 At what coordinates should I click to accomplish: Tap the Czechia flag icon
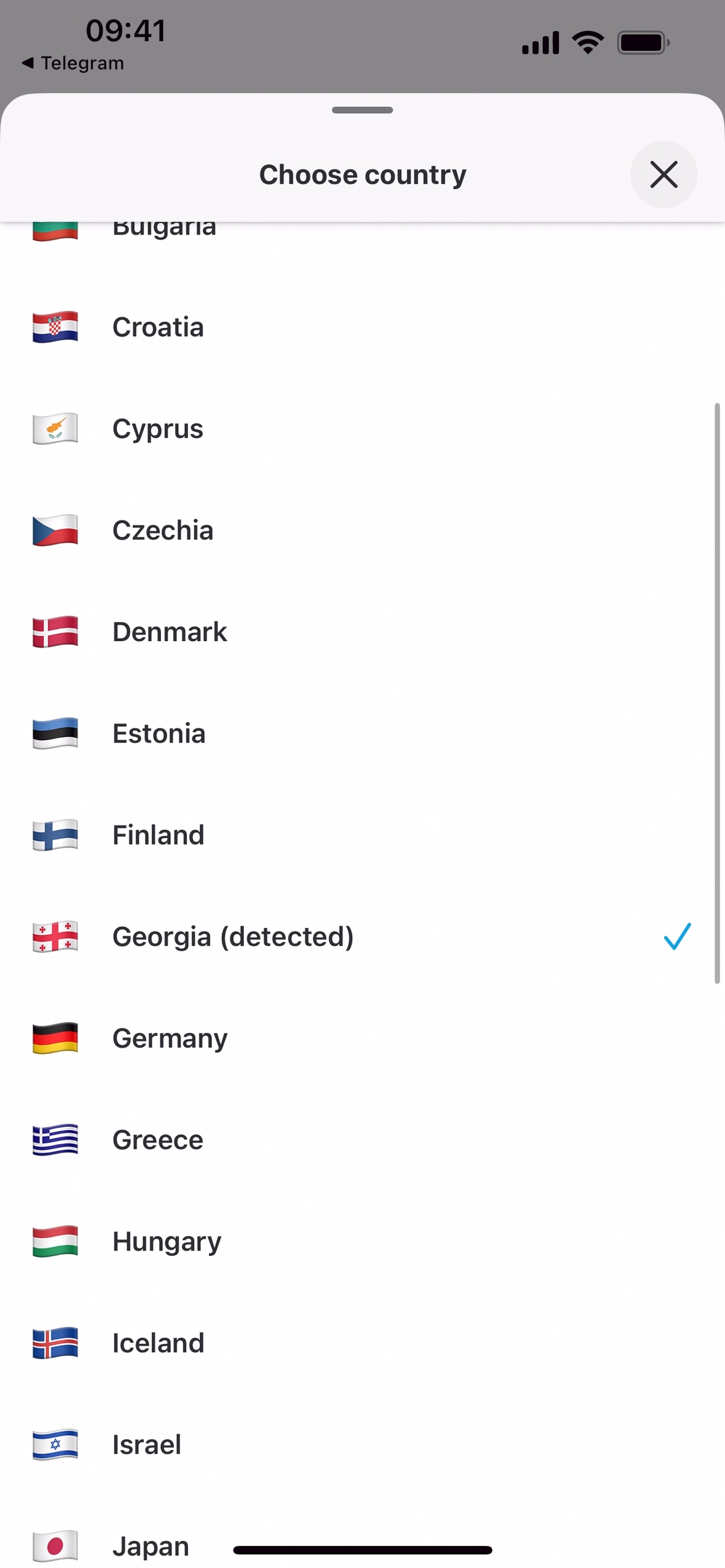click(x=55, y=529)
